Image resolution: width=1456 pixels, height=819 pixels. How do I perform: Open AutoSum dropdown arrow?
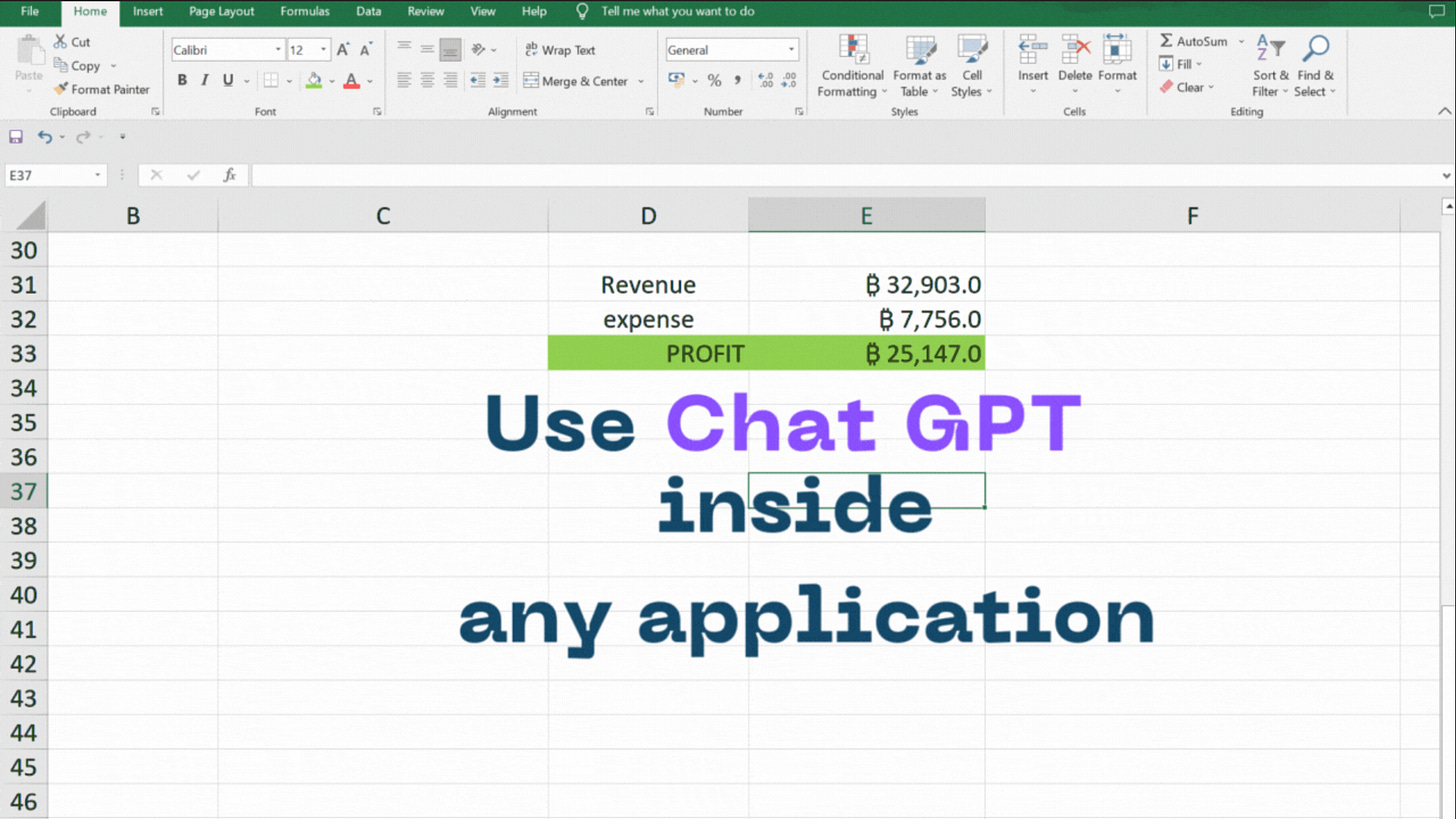[1241, 42]
